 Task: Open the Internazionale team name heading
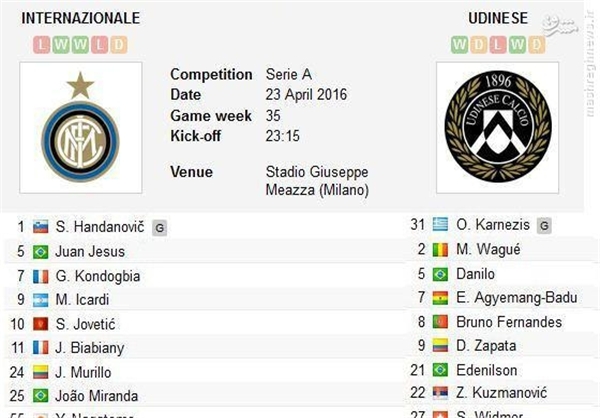[x=81, y=18]
